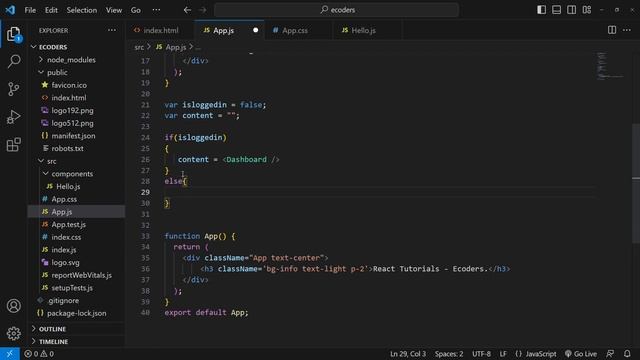Open logo512.png file
640x360 pixels.
[x=72, y=123]
